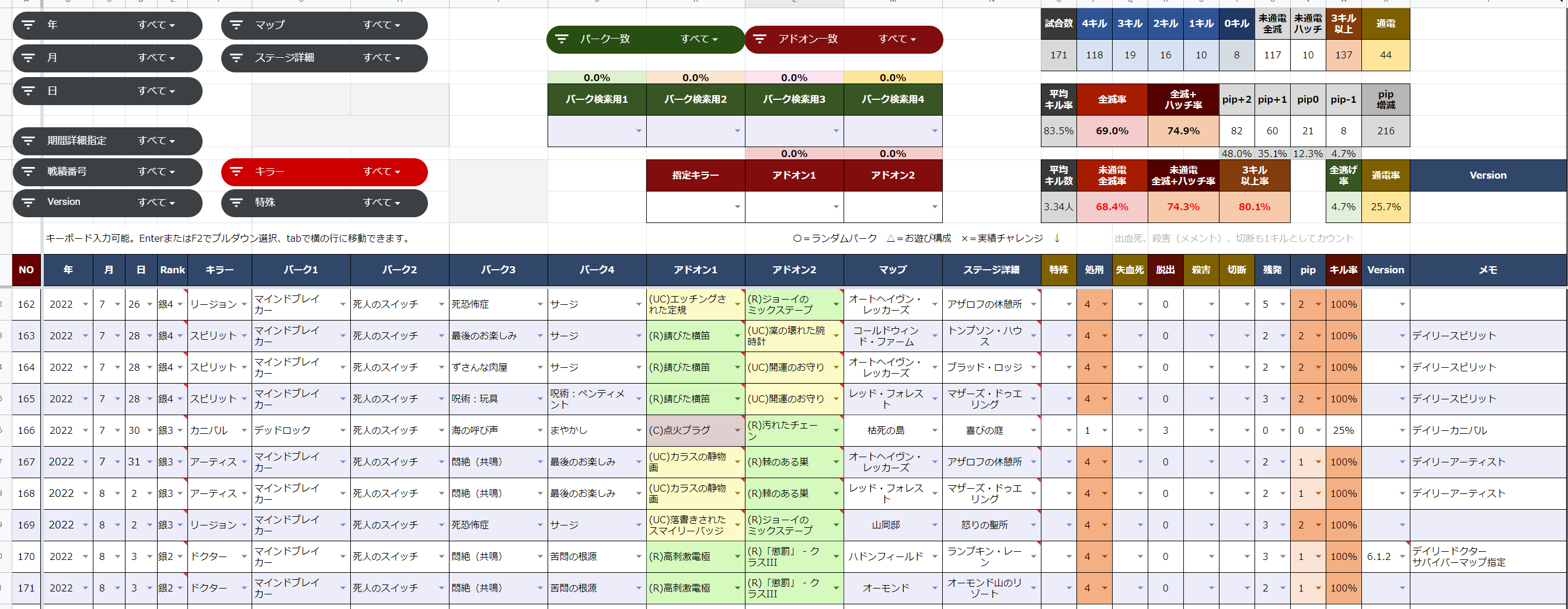
Task: Click the パーク1 column header
Action: pyautogui.click(x=301, y=270)
